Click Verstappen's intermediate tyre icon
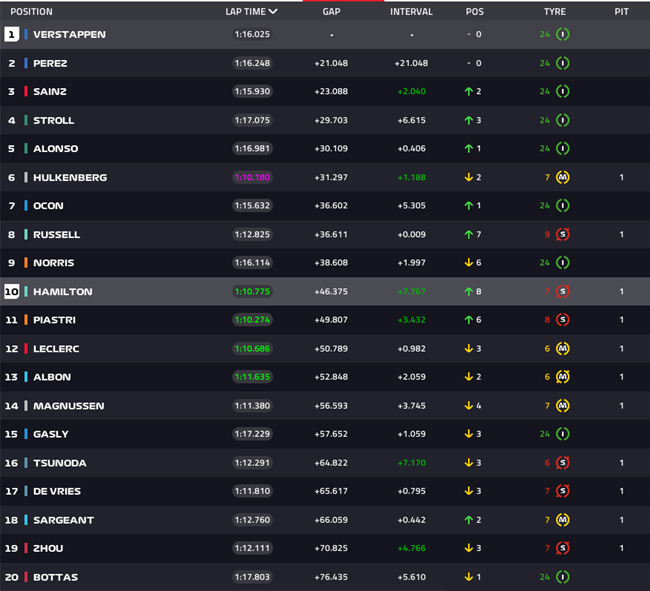The height and width of the screenshot is (591, 650). (x=563, y=34)
